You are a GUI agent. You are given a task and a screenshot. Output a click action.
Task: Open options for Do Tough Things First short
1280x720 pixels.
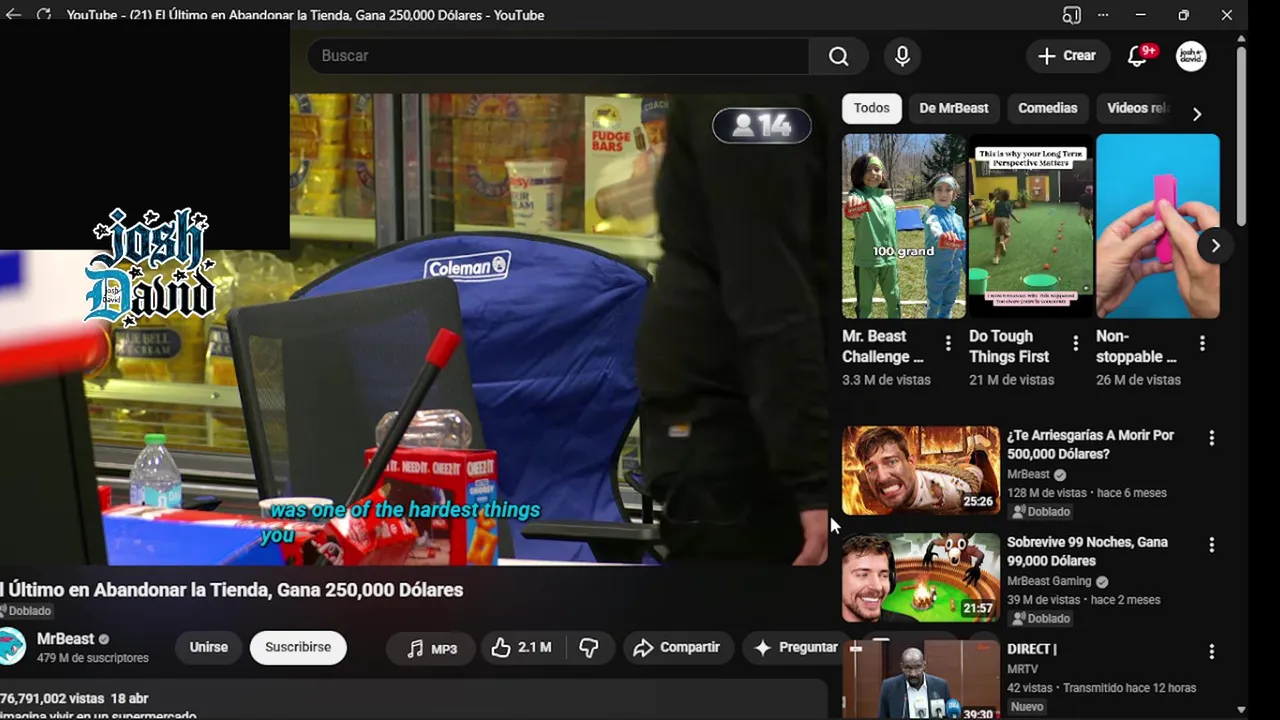click(x=1075, y=343)
